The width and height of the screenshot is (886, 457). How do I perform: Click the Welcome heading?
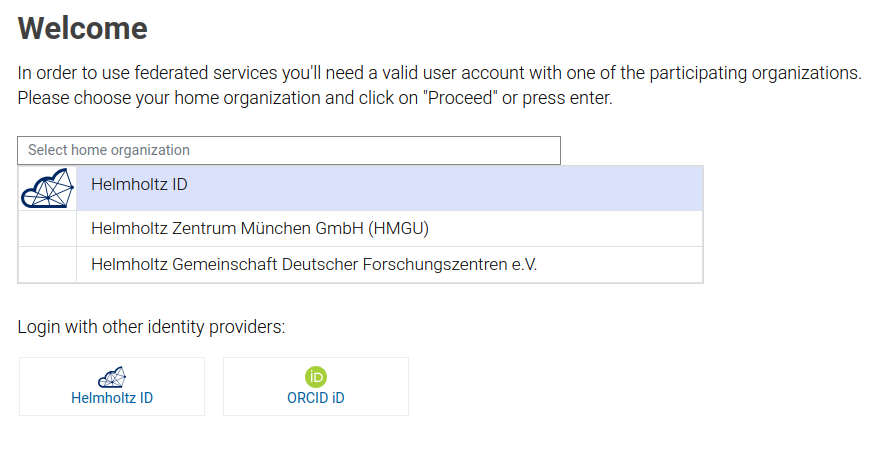82,28
